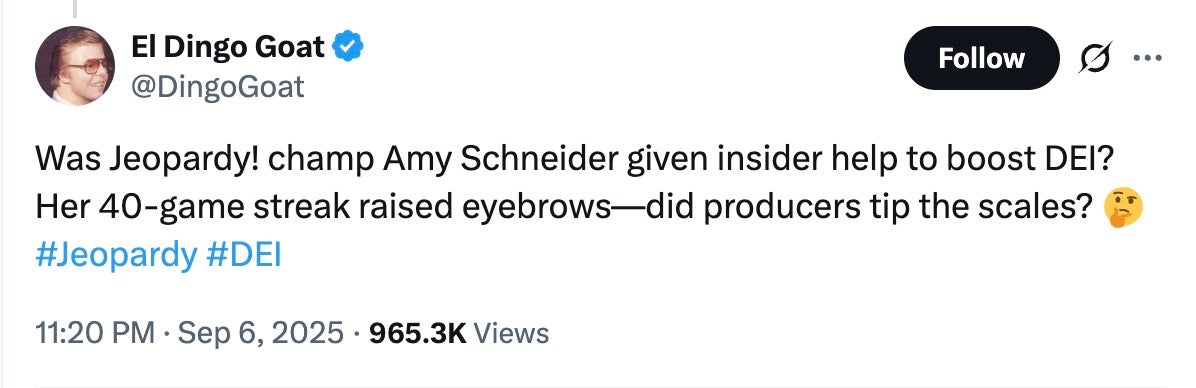1196x388 pixels.
Task: Click the Views label
Action: pos(512,333)
